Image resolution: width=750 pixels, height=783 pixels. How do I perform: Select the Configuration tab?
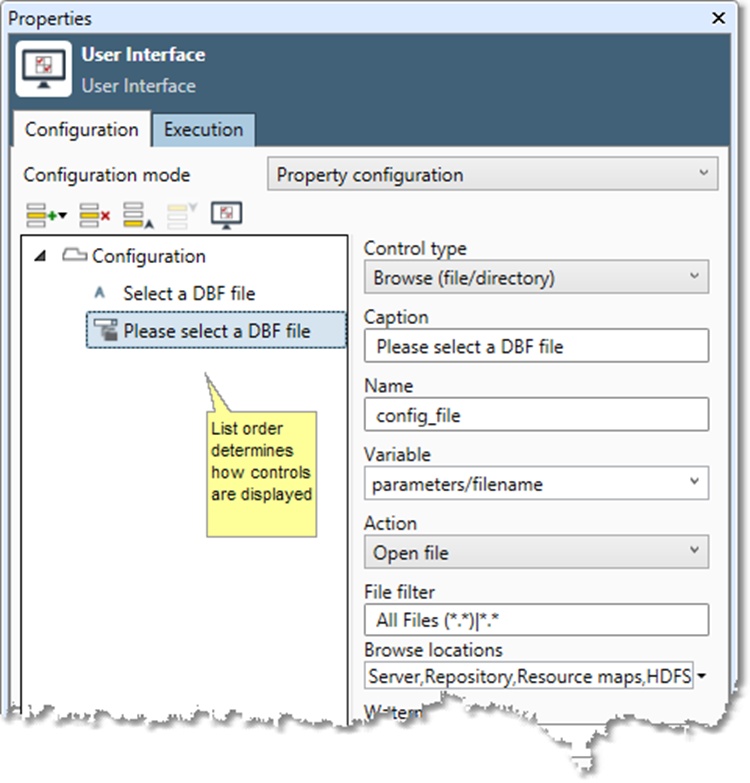pos(81,130)
